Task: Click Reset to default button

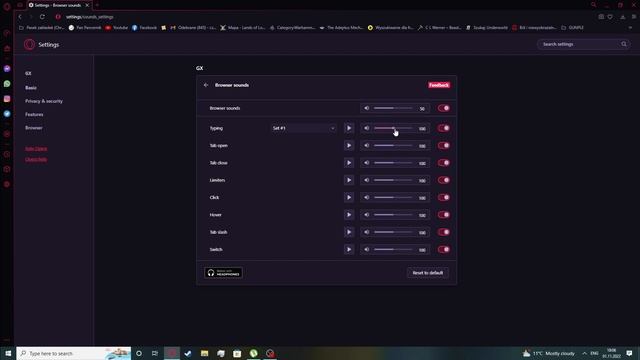Action: [x=427, y=273]
